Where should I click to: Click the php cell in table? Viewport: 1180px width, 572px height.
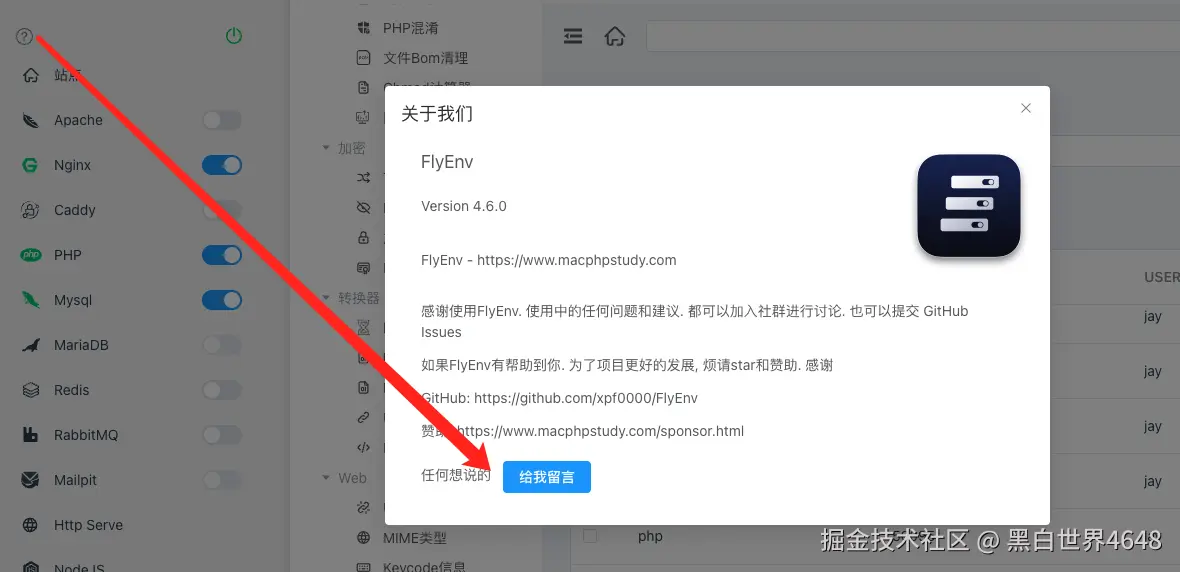coord(650,537)
